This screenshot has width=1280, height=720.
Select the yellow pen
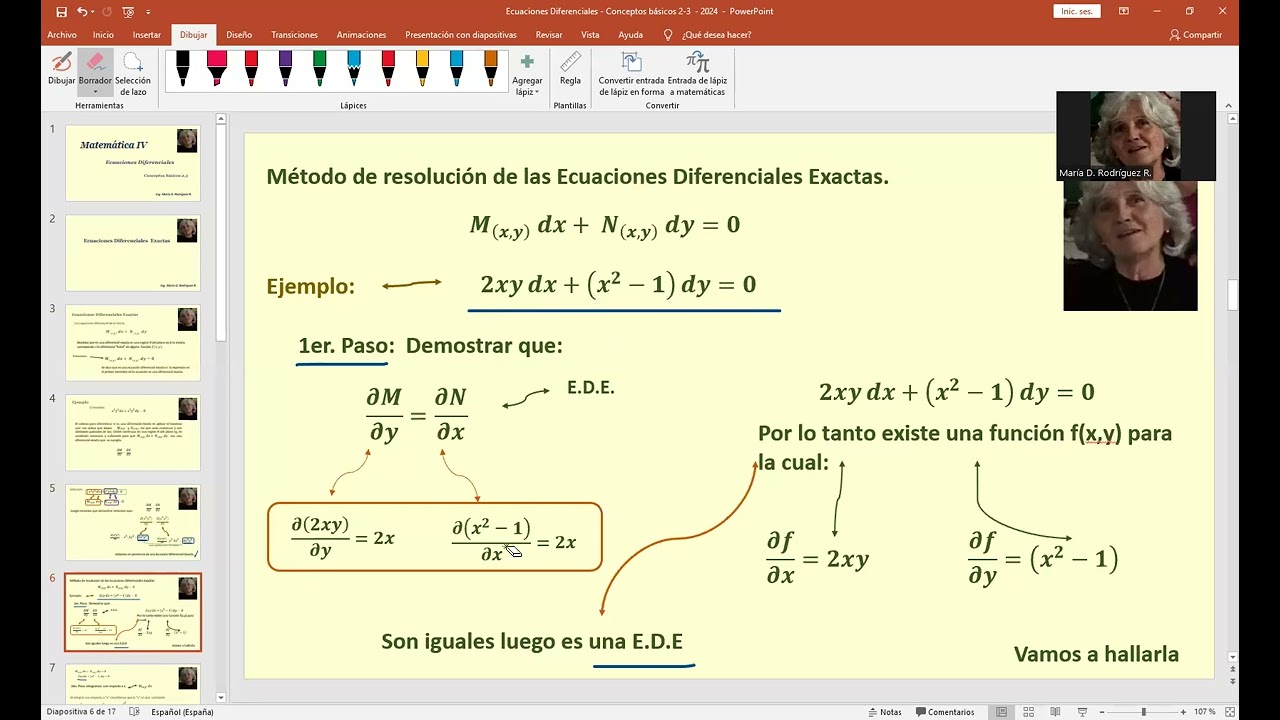[x=422, y=68]
